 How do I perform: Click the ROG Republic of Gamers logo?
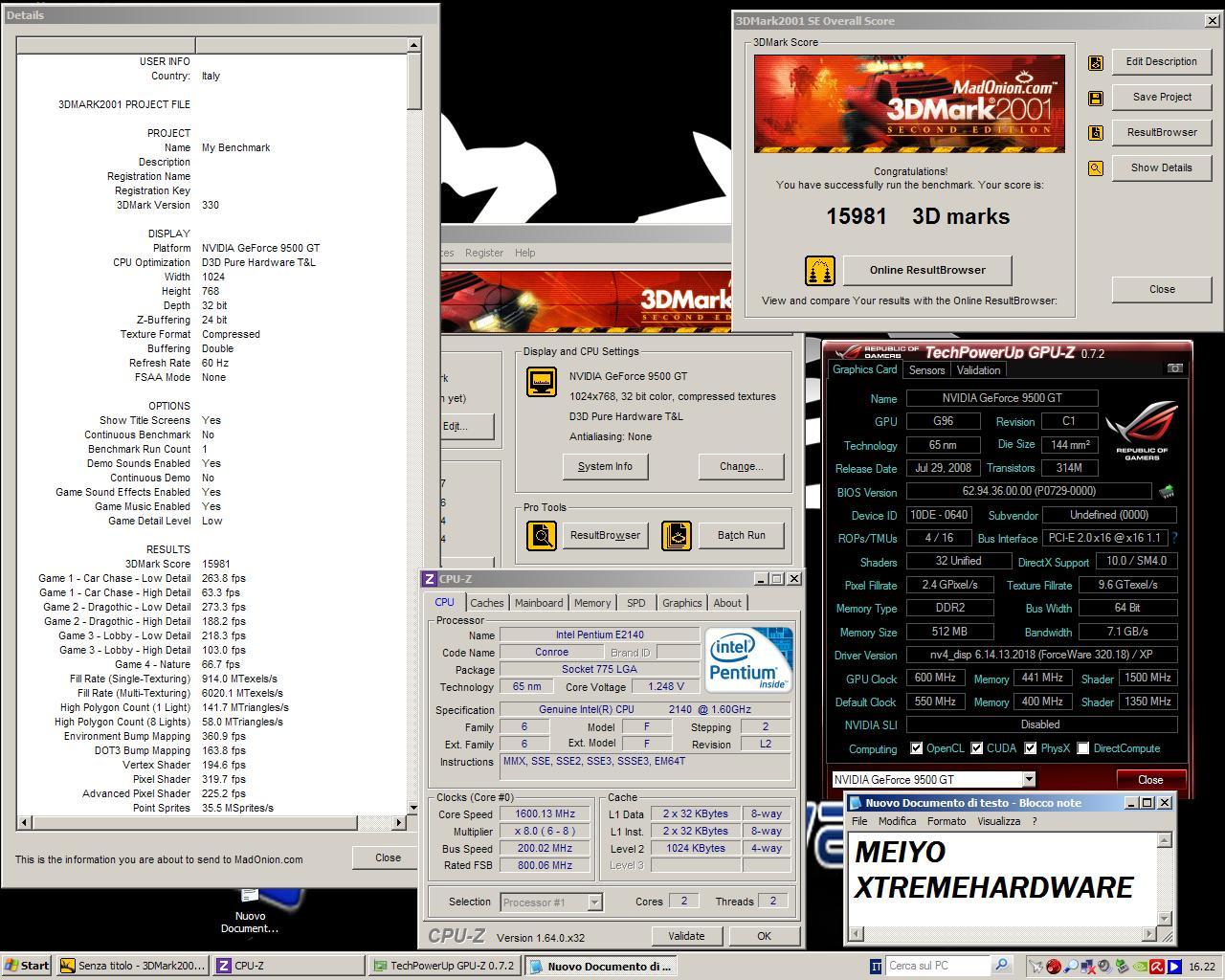pyautogui.click(x=1142, y=431)
